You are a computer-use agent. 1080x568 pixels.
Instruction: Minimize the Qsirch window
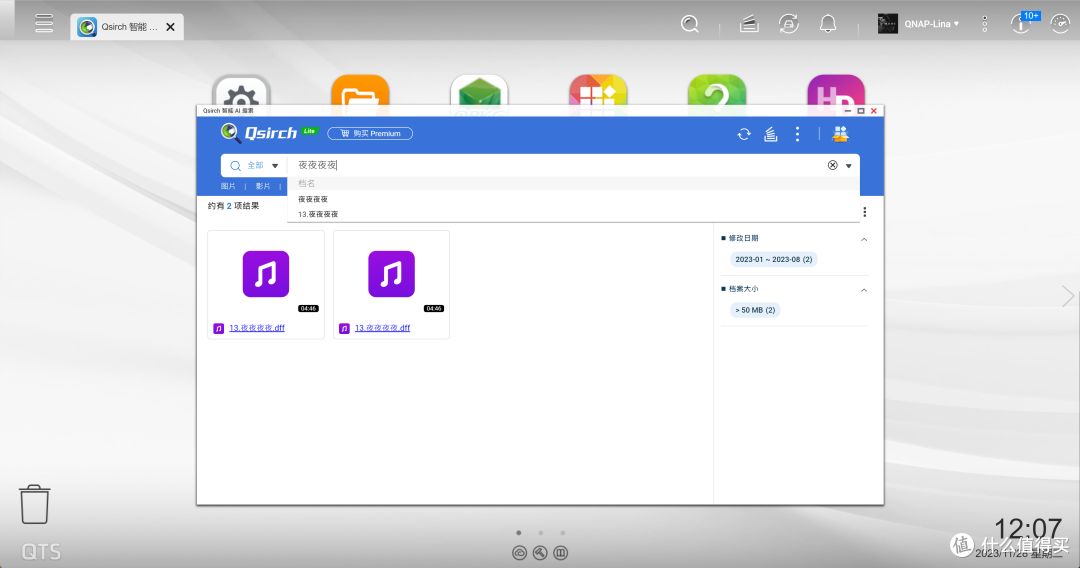click(848, 111)
